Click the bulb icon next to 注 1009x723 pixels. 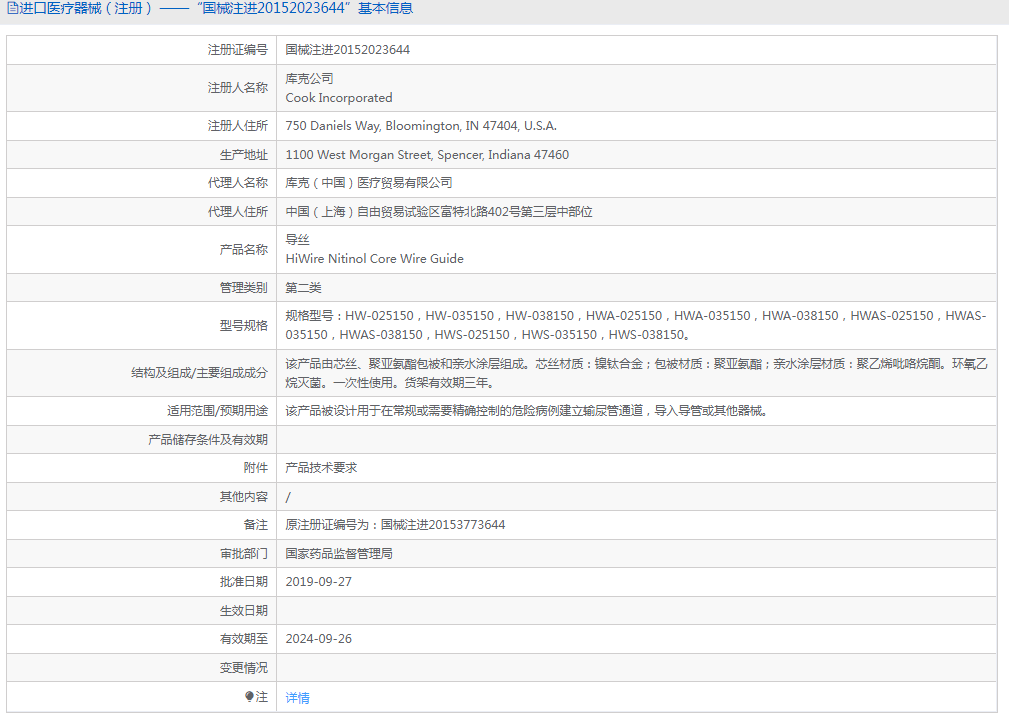[x=250, y=696]
